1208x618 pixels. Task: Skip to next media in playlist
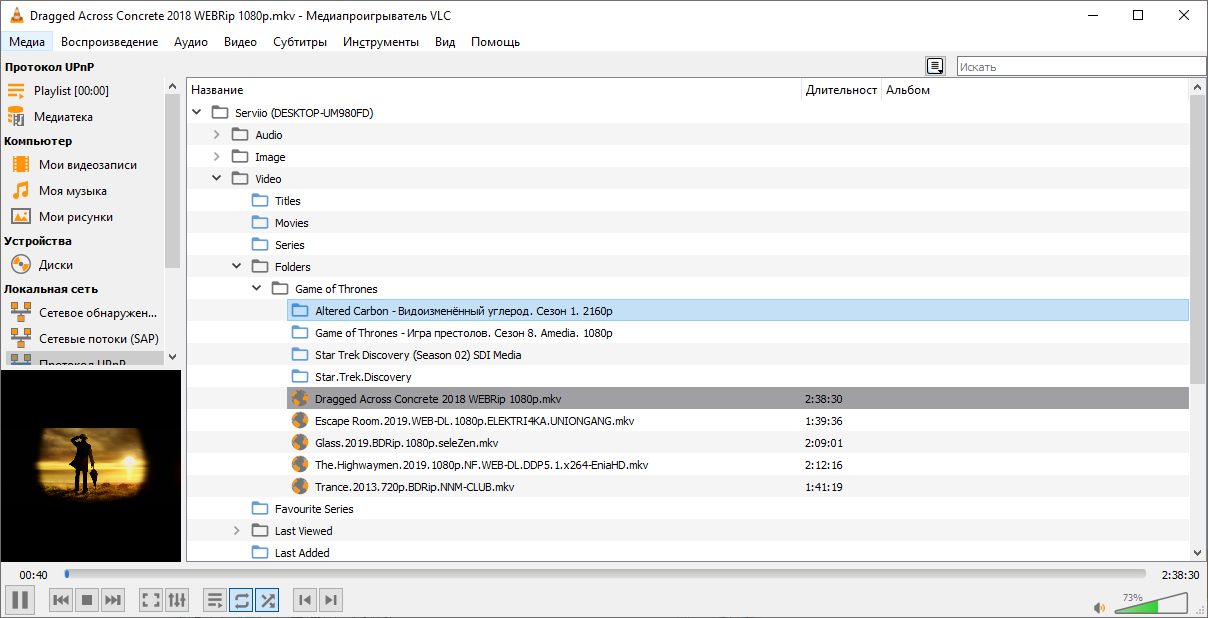pos(113,600)
